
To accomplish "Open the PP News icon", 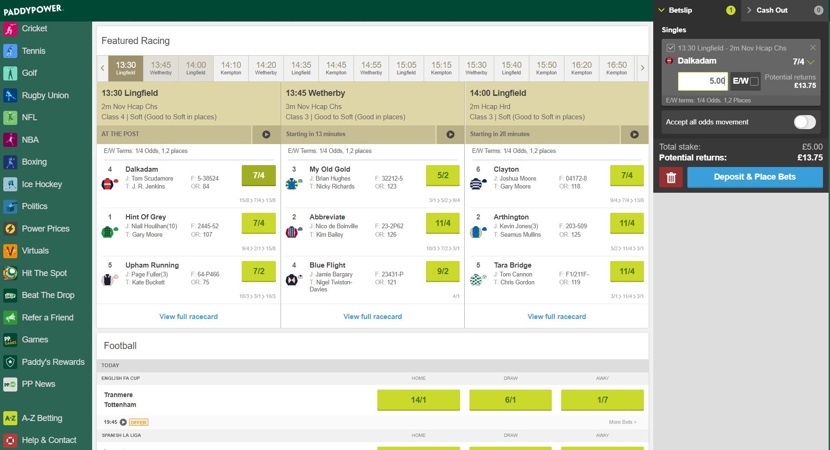I will [10, 384].
